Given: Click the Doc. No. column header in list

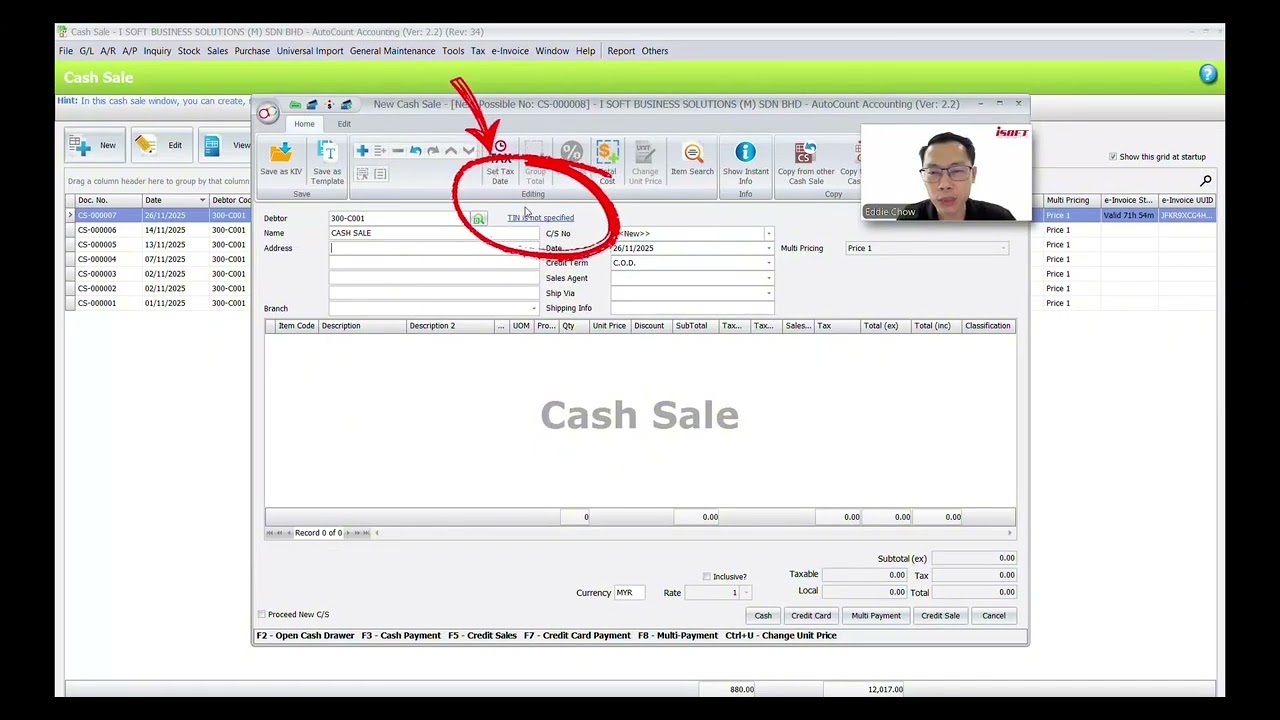Looking at the screenshot, I should 108,200.
